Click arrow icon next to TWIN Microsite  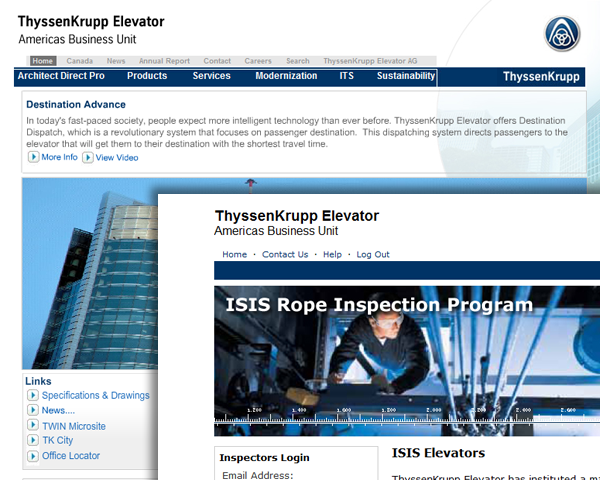(x=33, y=425)
